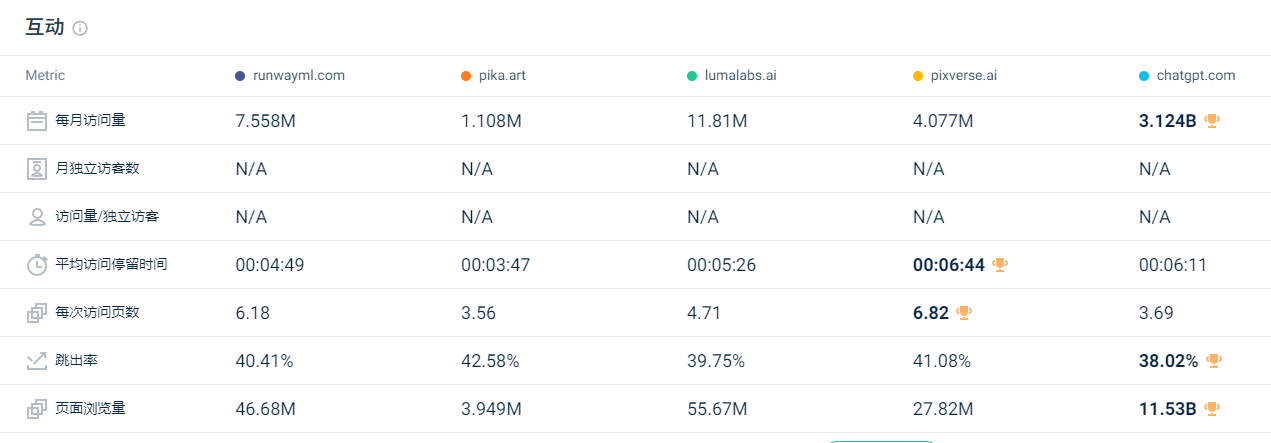
Task: Click the trophy icon next to 3.124B
Action: pyautogui.click(x=1212, y=120)
